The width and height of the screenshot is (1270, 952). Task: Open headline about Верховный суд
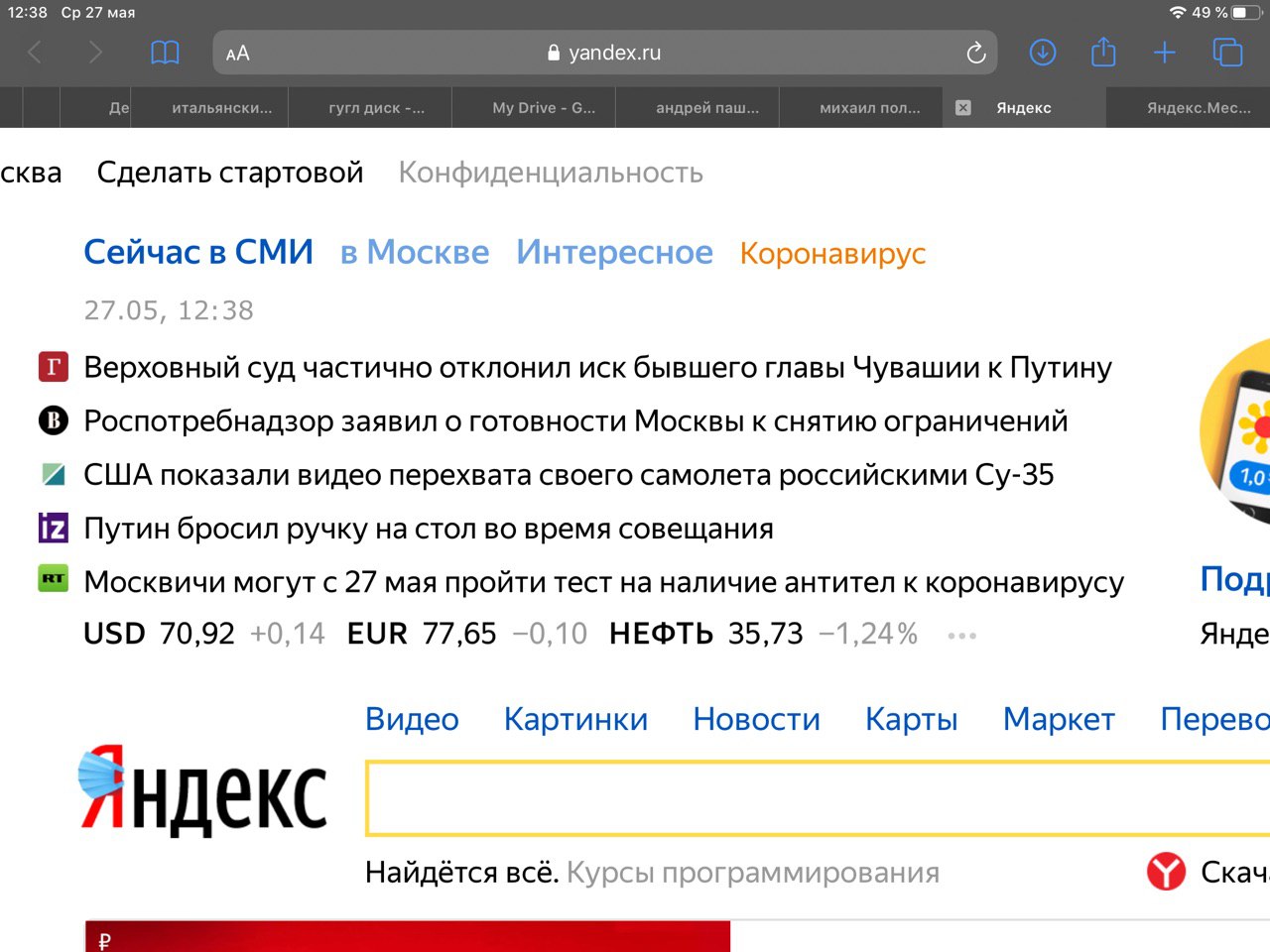pyautogui.click(x=597, y=368)
